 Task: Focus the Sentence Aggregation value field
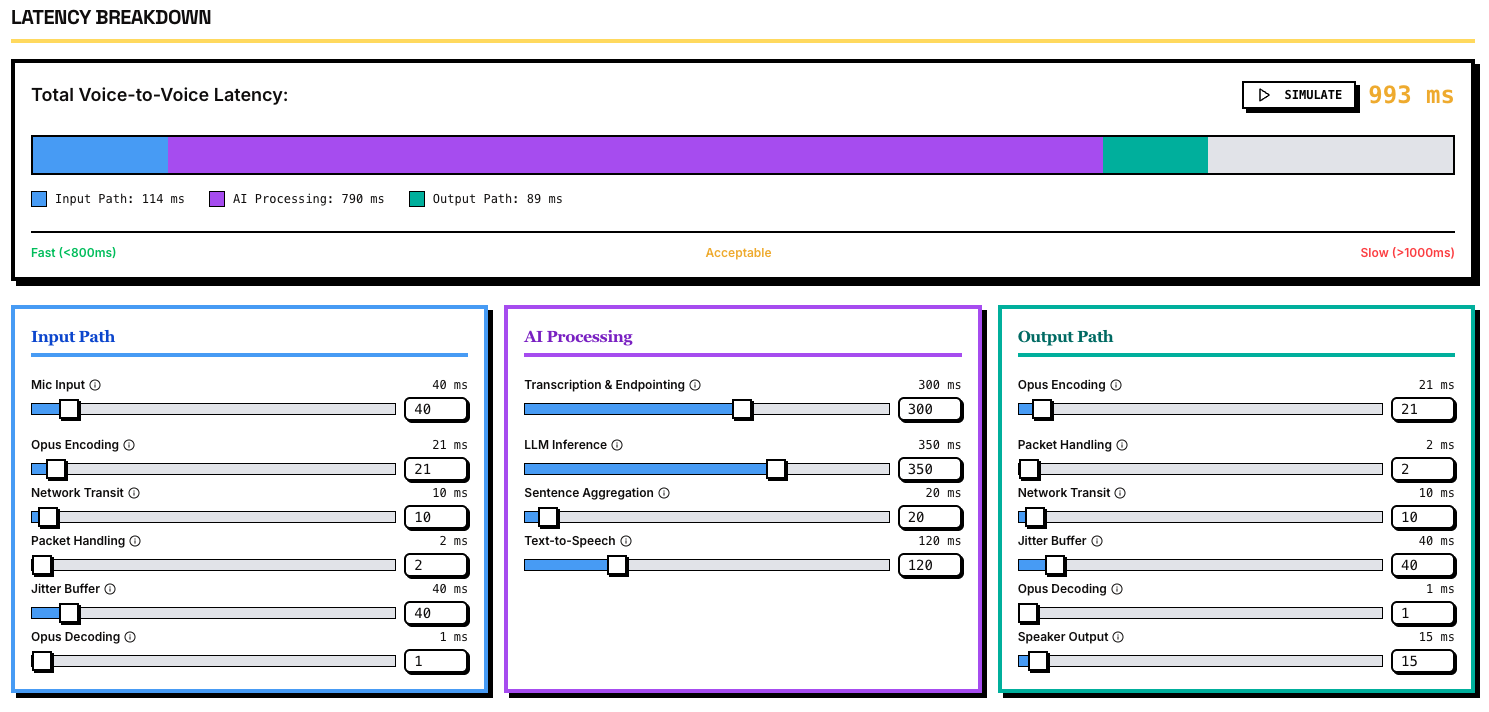[929, 517]
